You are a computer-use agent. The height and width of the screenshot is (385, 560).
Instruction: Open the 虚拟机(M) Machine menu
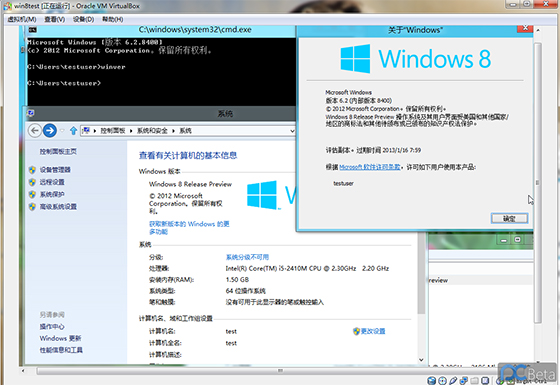point(22,19)
